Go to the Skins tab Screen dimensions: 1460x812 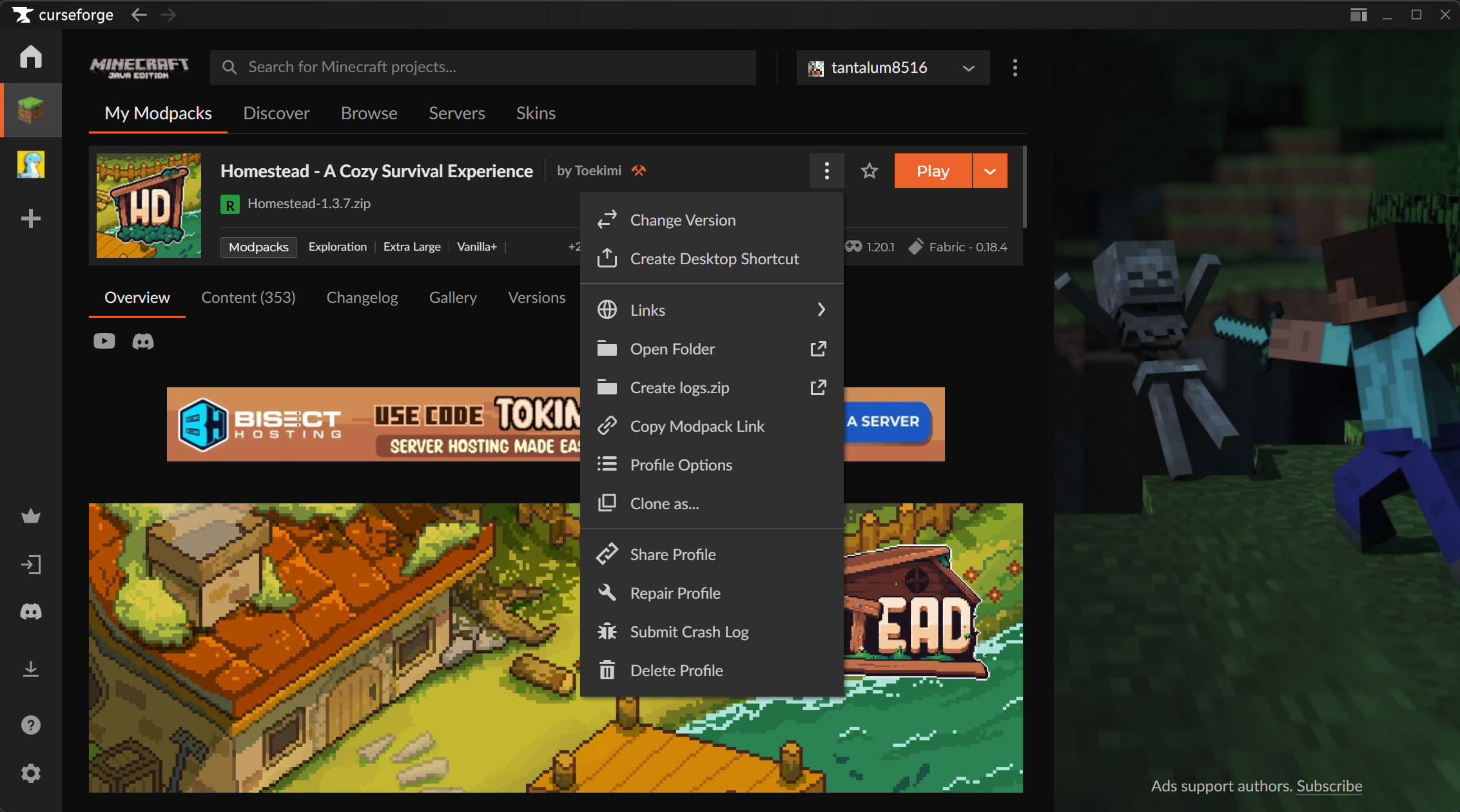536,113
